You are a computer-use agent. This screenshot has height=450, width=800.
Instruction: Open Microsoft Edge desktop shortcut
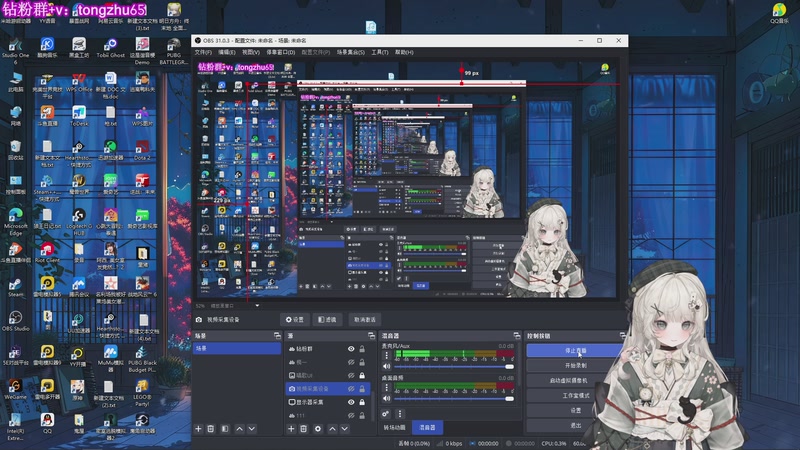coord(15,221)
